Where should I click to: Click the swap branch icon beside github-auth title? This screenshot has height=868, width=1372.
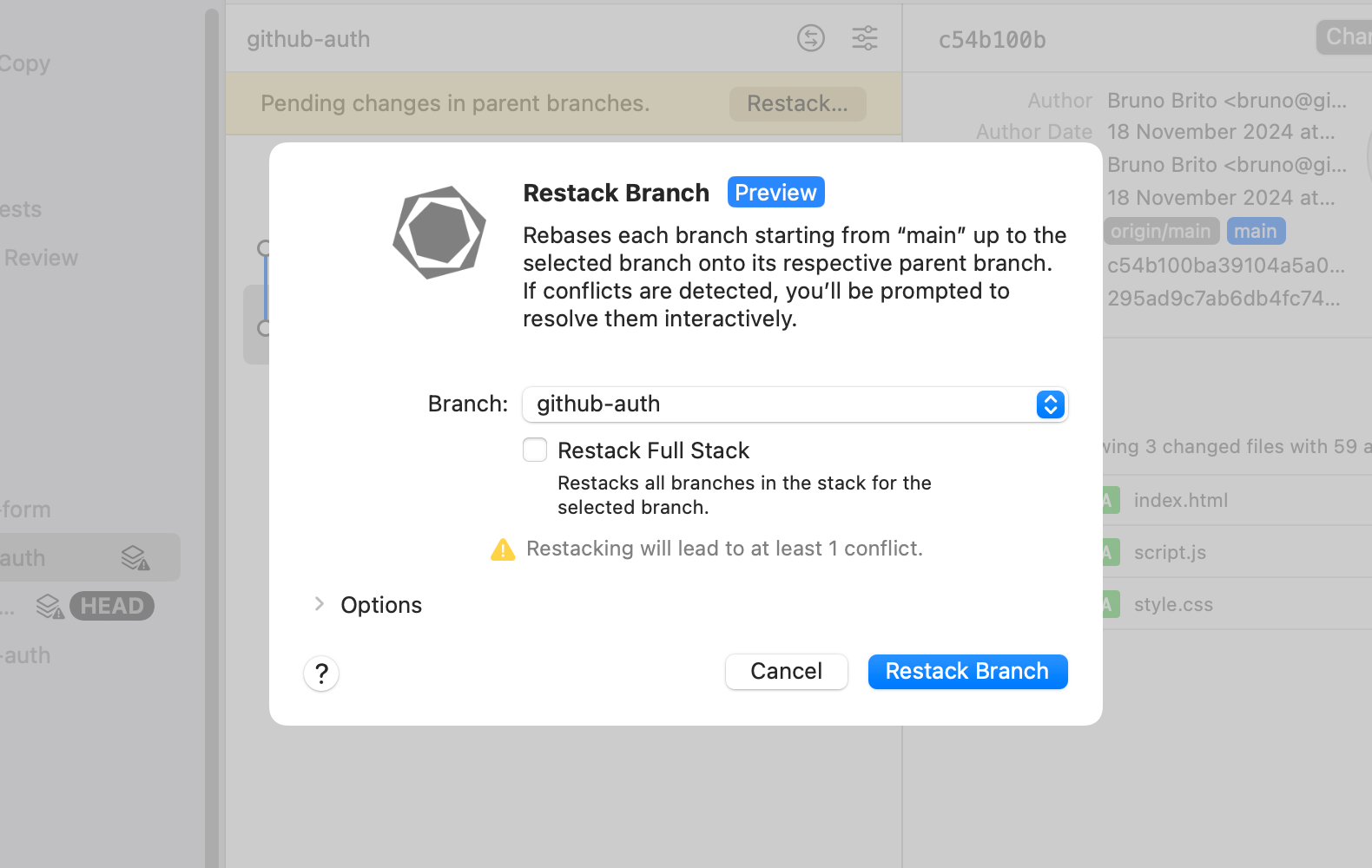[810, 38]
